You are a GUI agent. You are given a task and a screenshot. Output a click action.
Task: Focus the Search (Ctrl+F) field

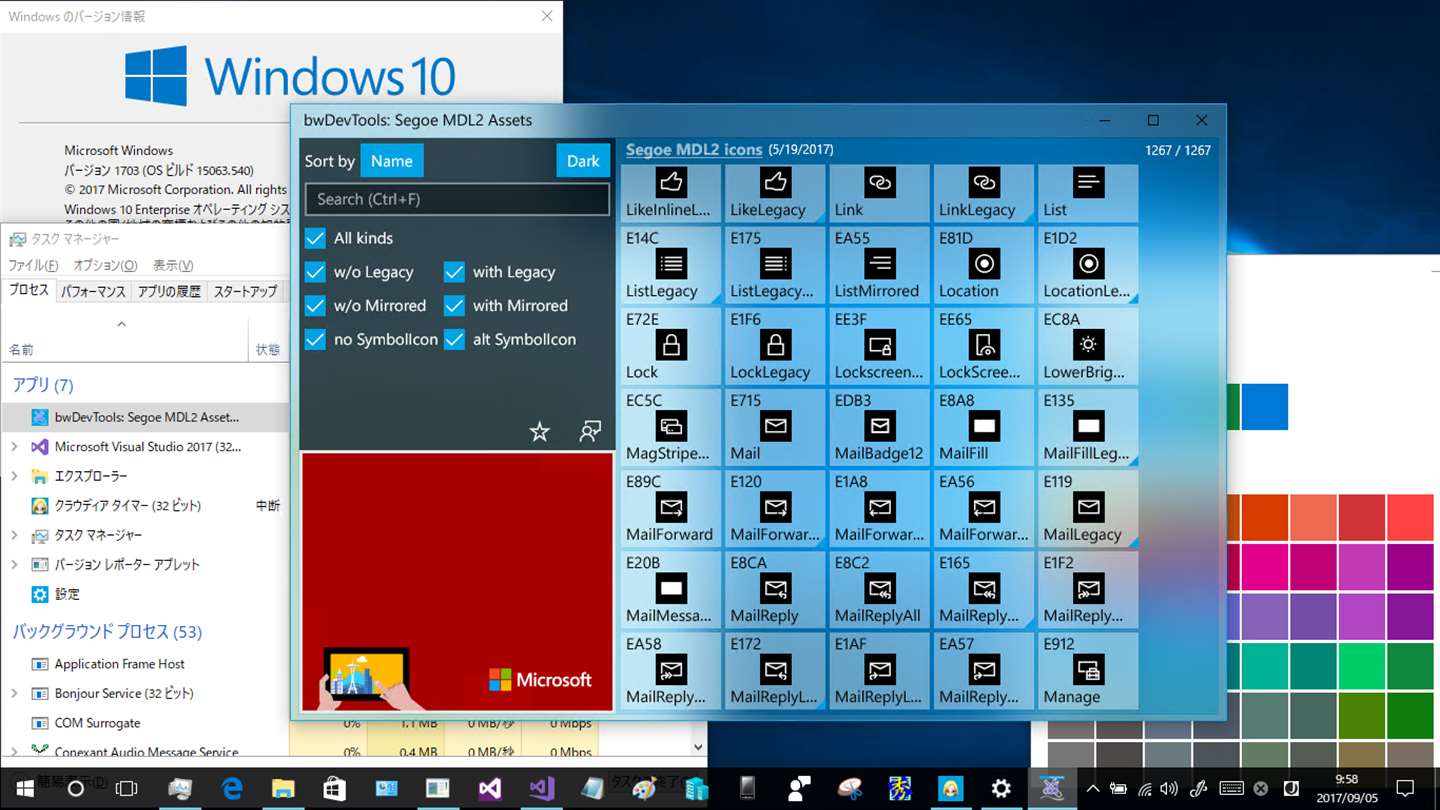457,199
